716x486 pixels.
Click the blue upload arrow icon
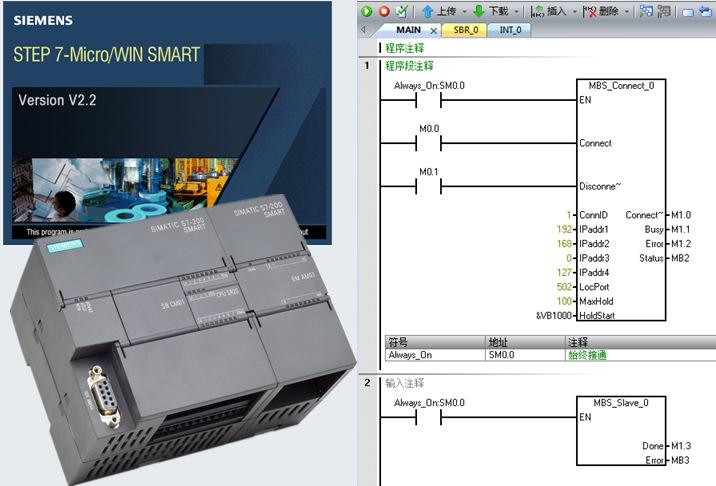(428, 11)
